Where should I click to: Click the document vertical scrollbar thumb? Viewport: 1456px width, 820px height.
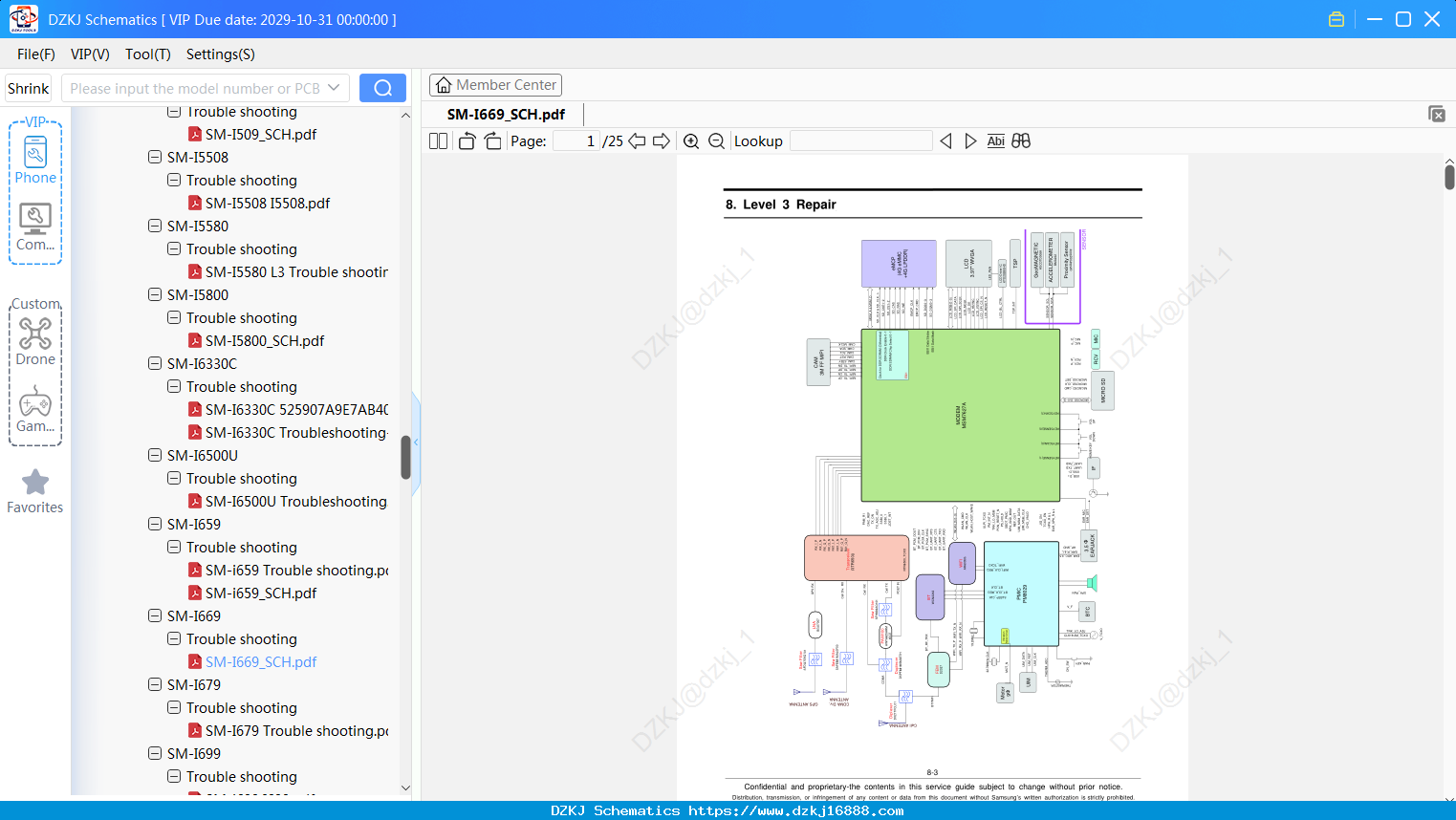(1449, 177)
